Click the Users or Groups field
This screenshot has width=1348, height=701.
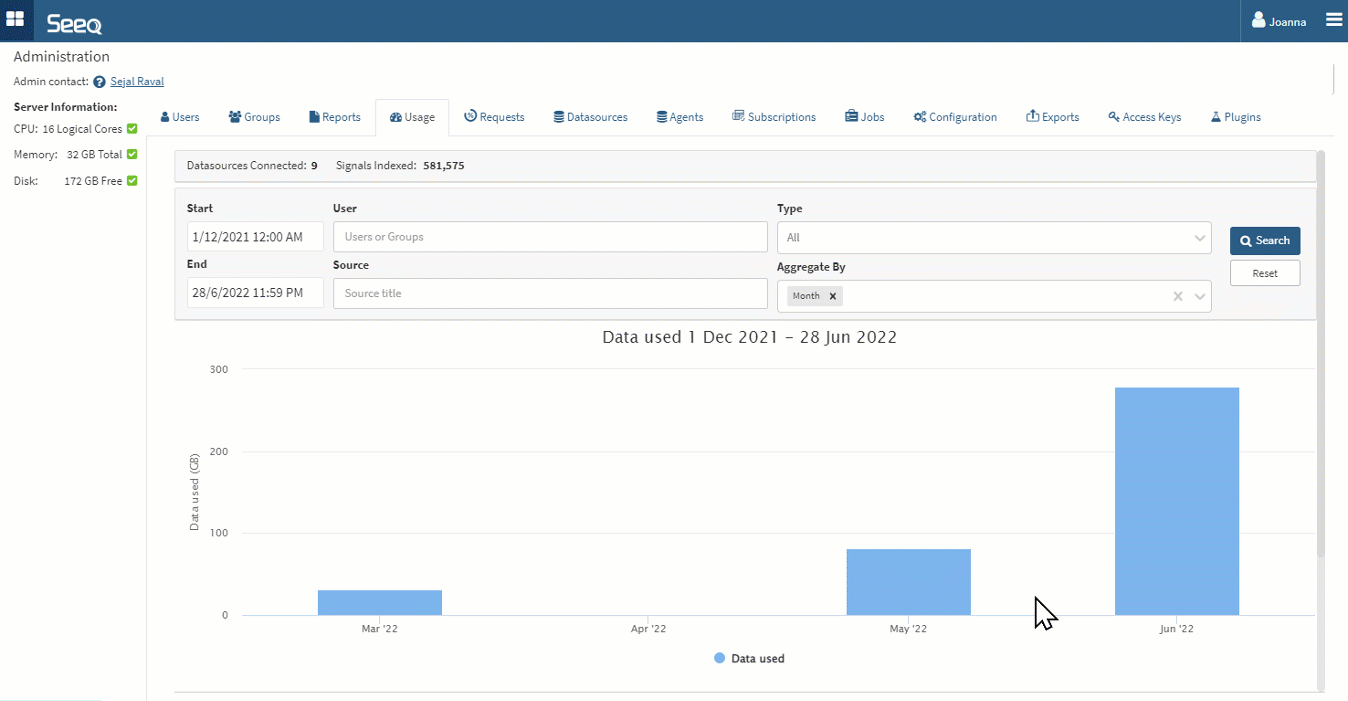click(x=550, y=237)
